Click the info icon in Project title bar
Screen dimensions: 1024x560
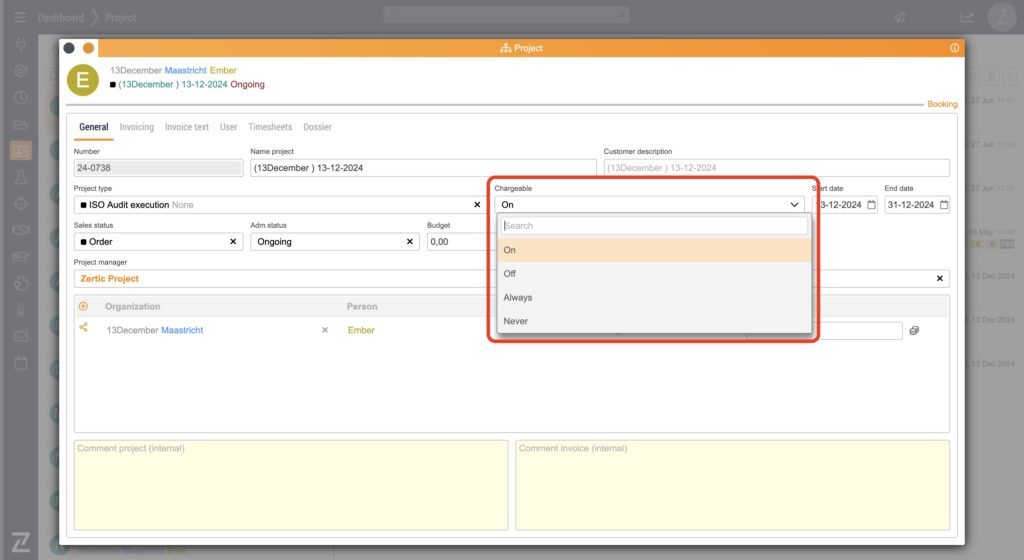pyautogui.click(x=954, y=48)
